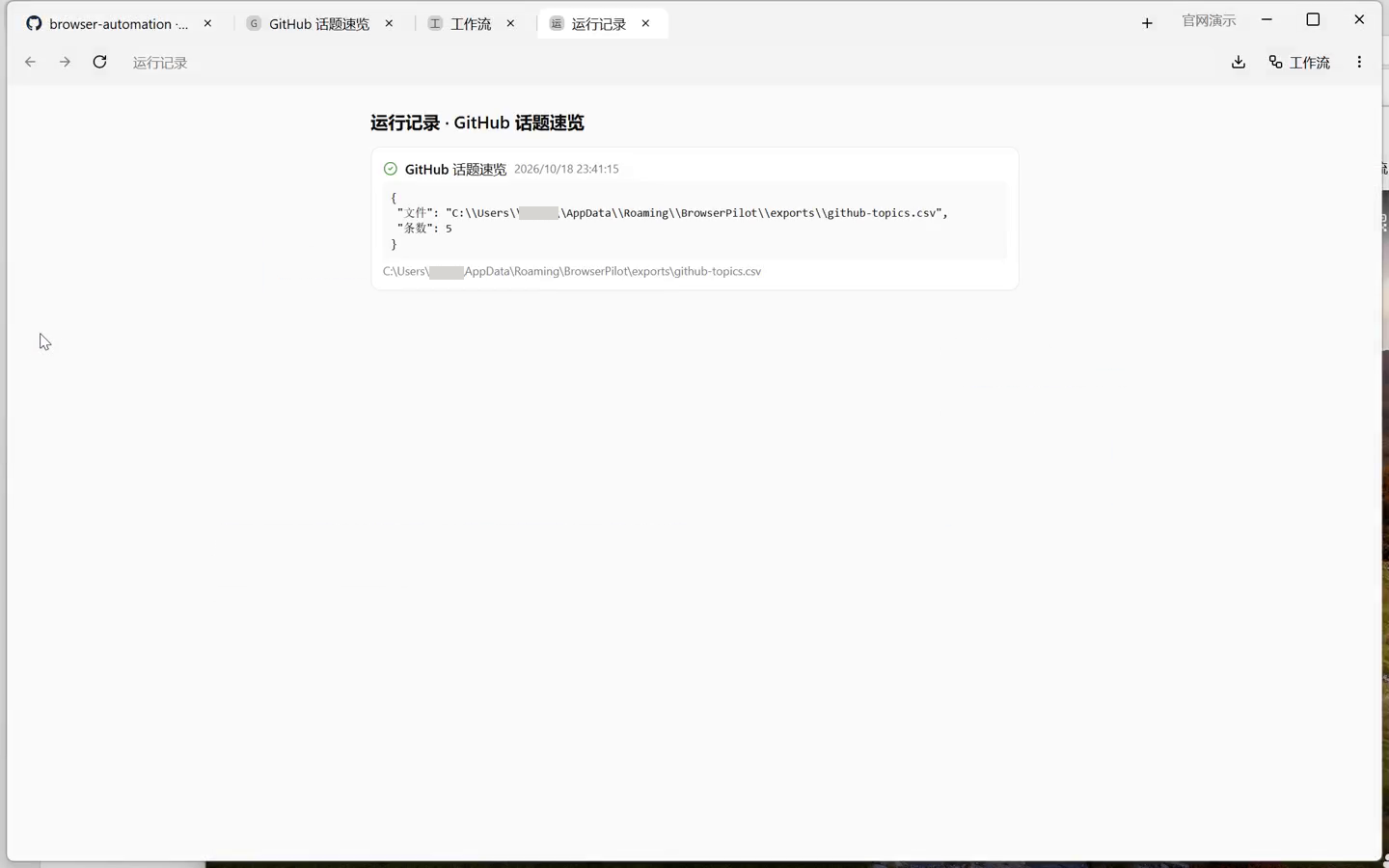The image size is (1389, 868).
Task: Select the 运行记录 tab
Action: point(600,23)
